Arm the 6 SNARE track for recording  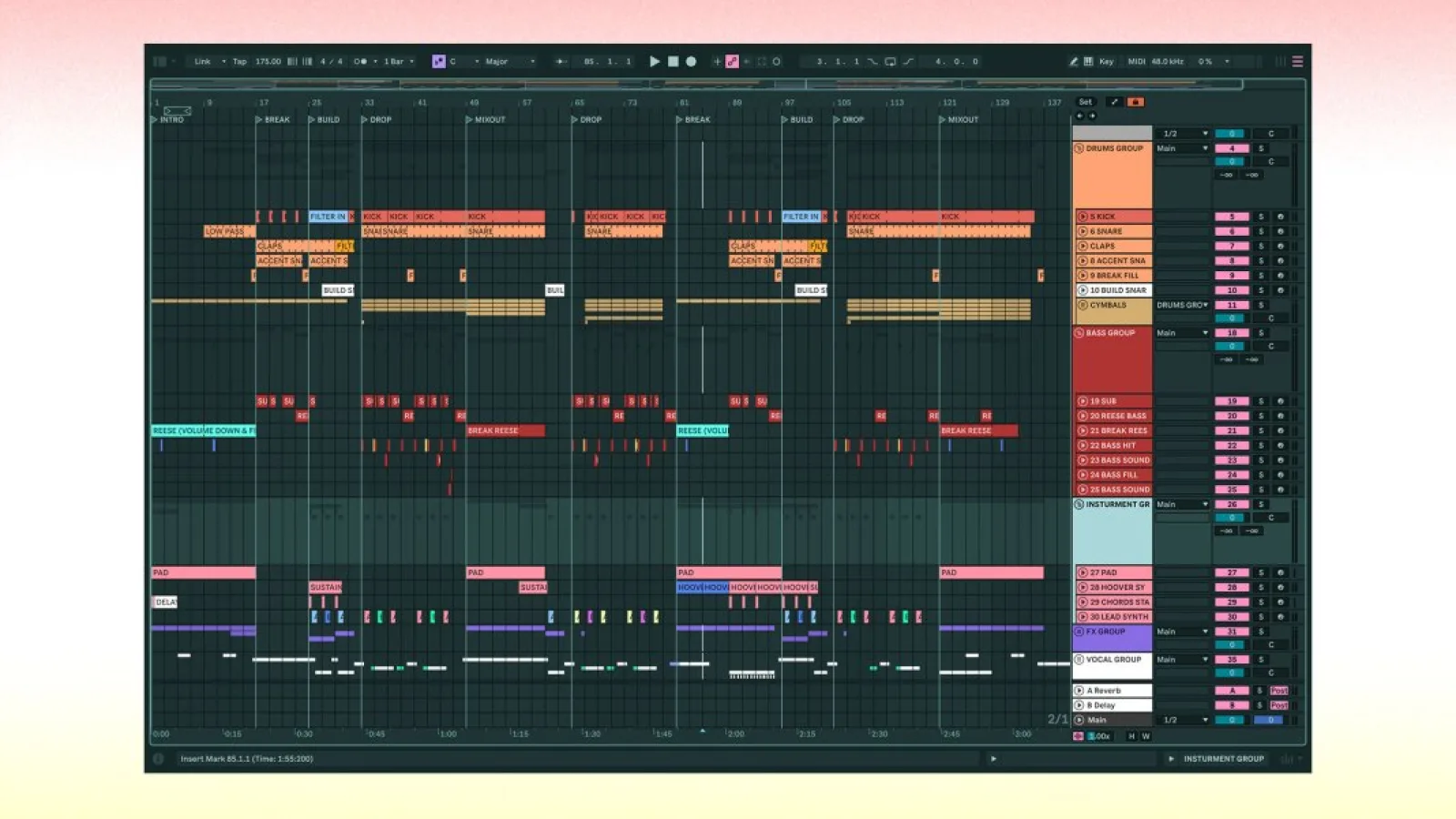(x=1280, y=231)
